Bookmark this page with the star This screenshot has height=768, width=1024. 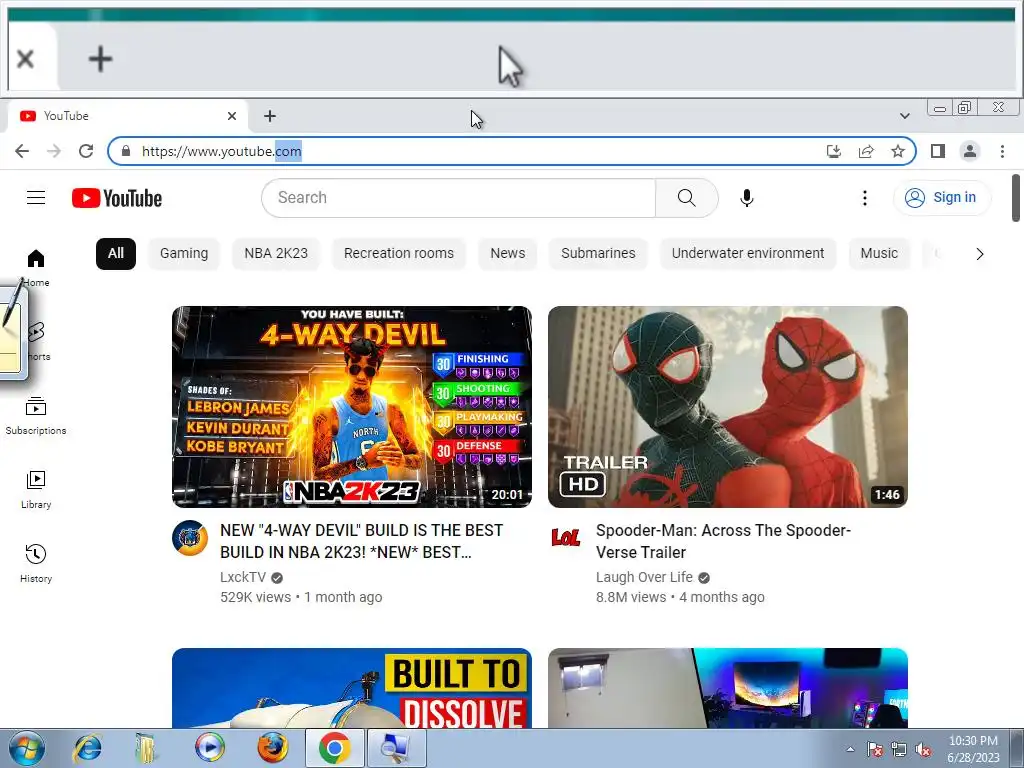(898, 152)
